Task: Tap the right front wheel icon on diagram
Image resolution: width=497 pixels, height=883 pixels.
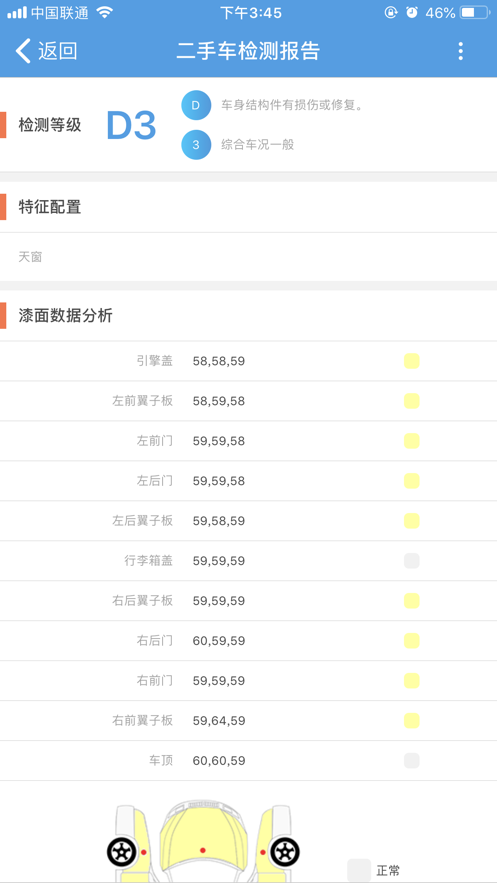Action: click(x=284, y=852)
